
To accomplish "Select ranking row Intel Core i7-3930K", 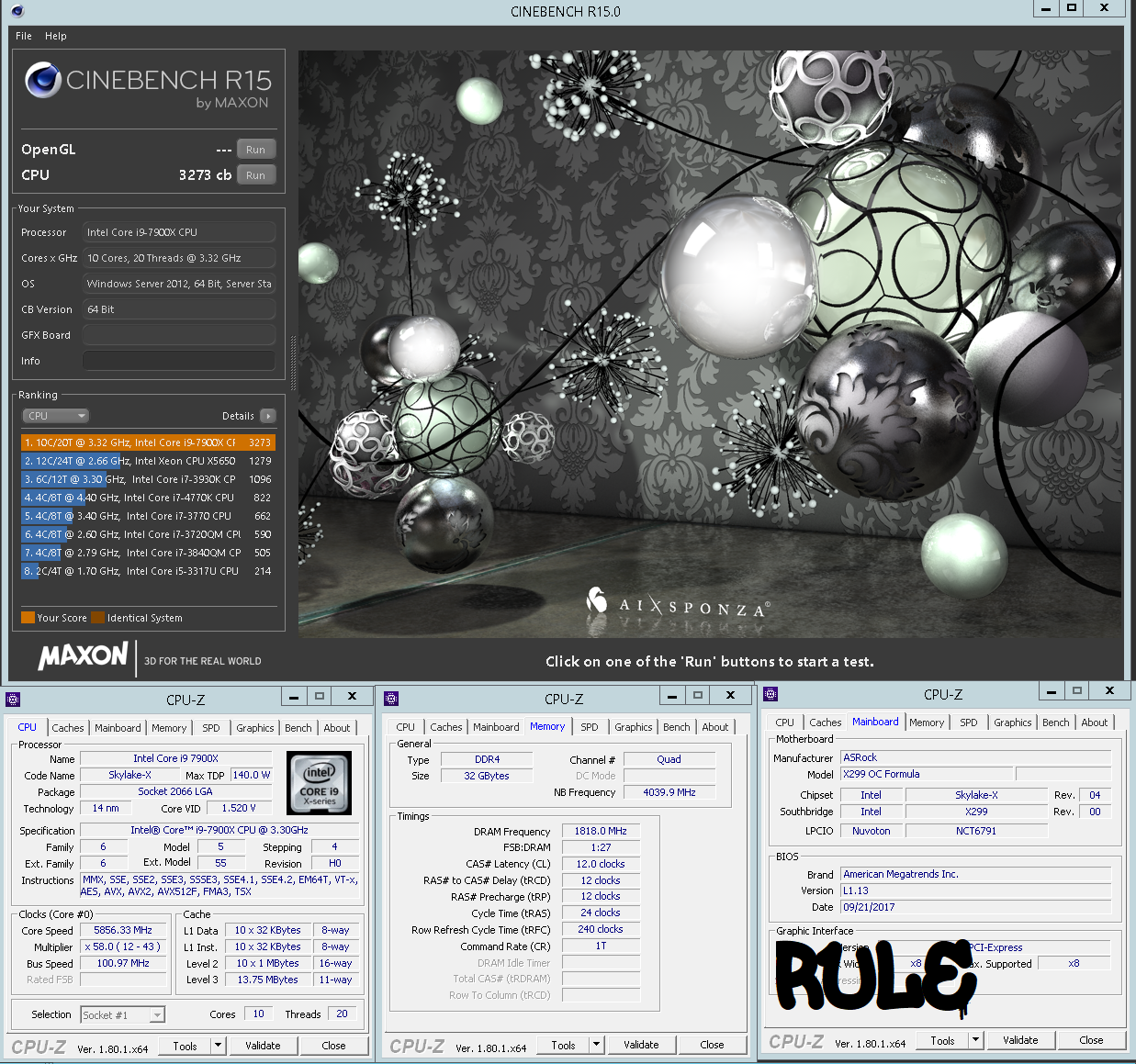I will click(x=148, y=479).
